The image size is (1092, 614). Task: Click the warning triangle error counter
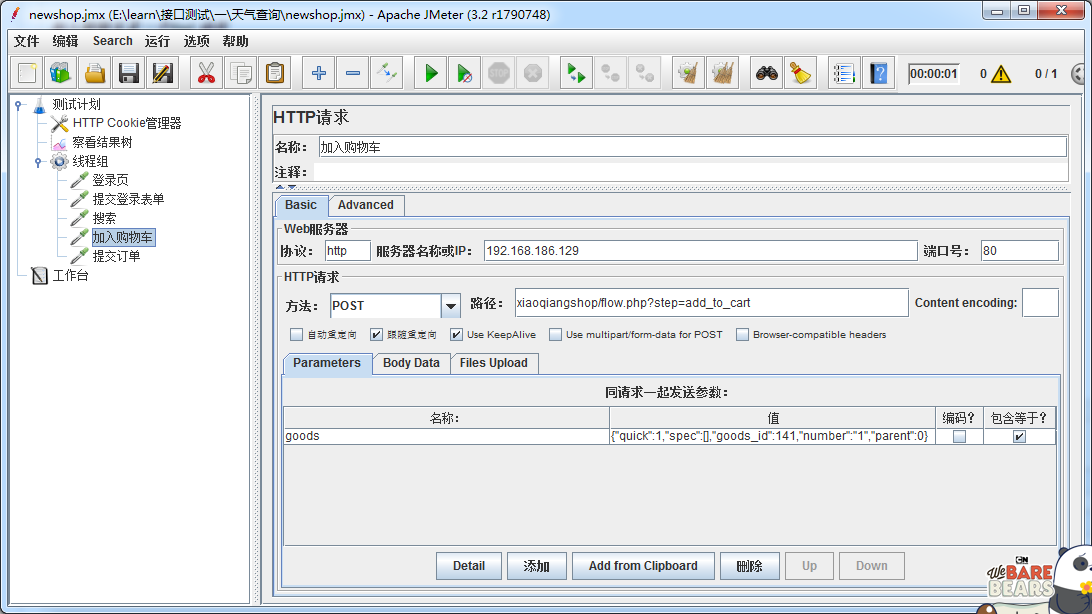pos(1001,74)
